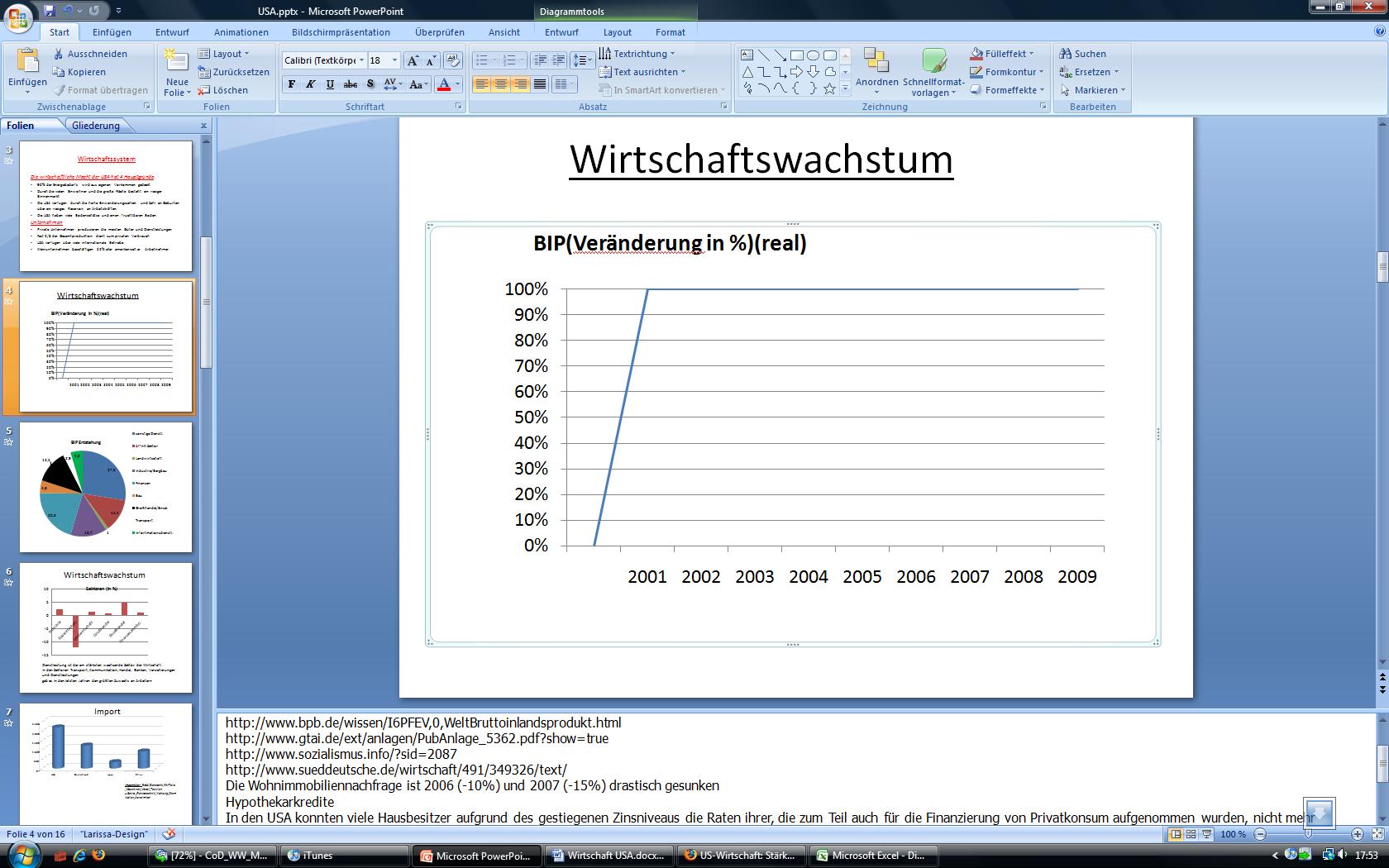Screen dimensions: 1389x868
Task: Undo the last action
Action: point(68,11)
